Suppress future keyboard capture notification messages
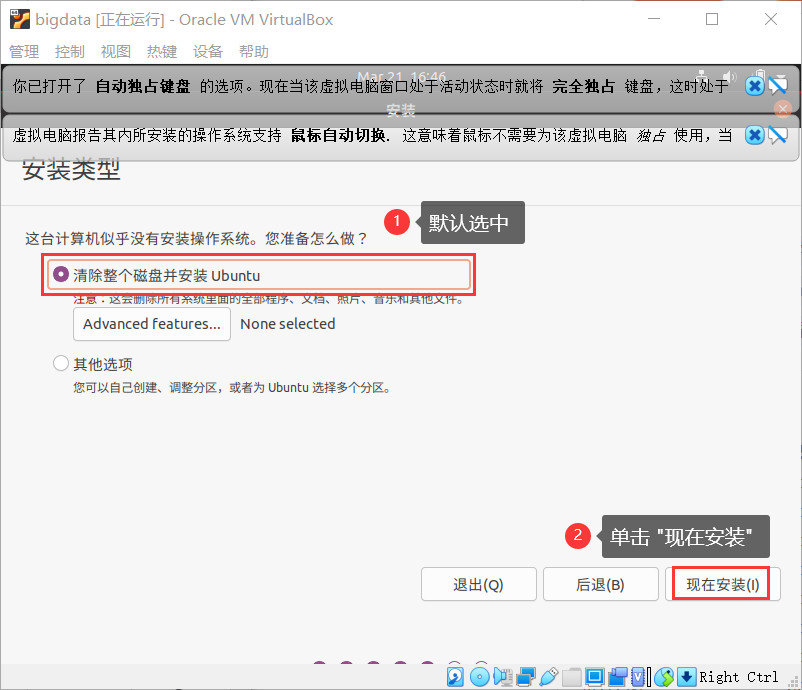This screenshot has width=802, height=690. [x=777, y=86]
